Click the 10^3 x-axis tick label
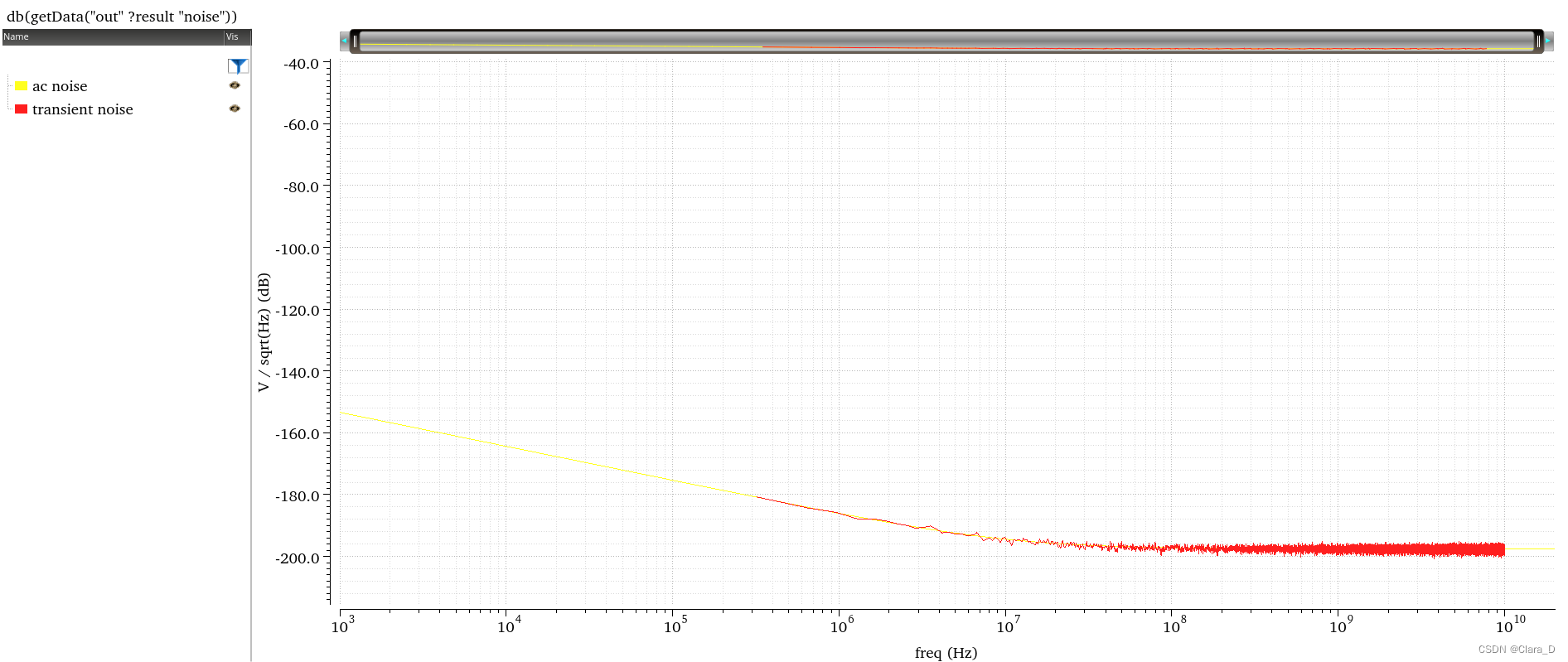Viewport: 1568px width, 662px height. (343, 626)
